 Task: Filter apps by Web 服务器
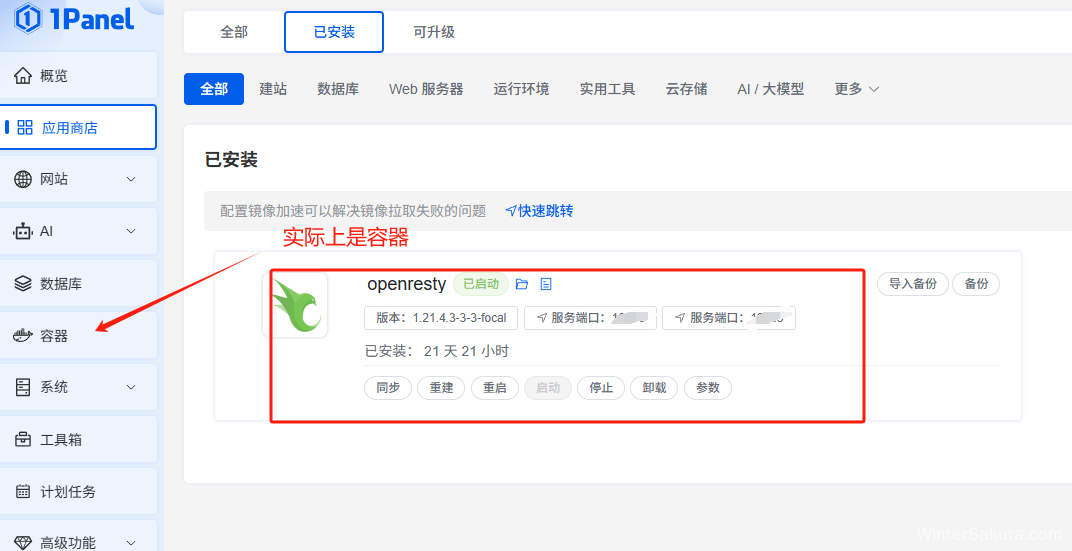[426, 89]
